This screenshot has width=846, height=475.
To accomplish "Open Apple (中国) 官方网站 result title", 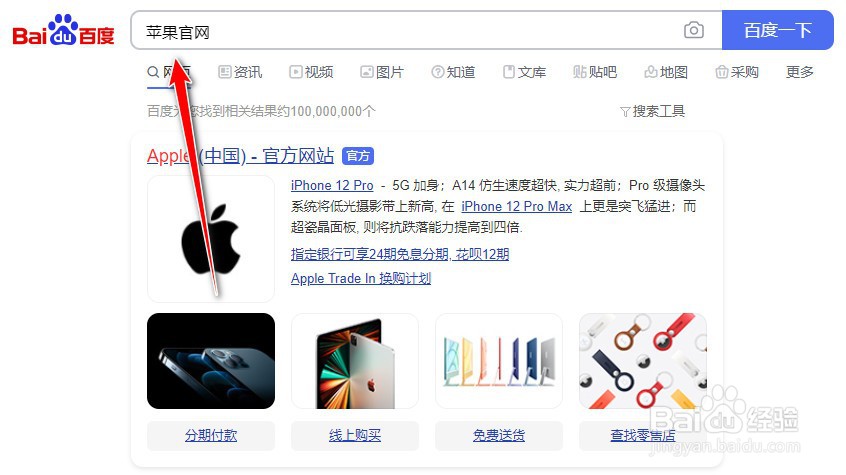I will click(x=241, y=156).
